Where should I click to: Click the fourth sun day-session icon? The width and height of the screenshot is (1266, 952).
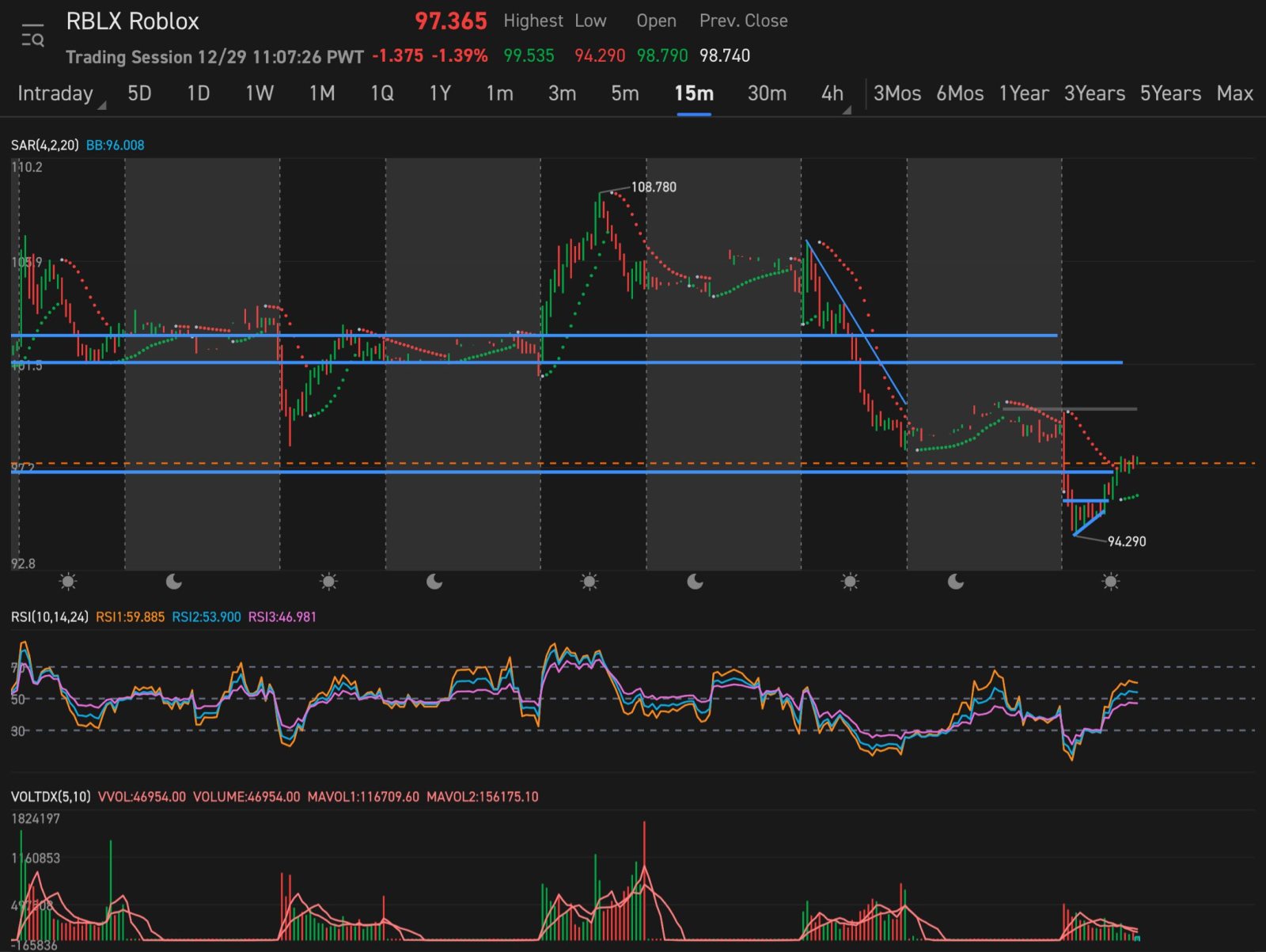pyautogui.click(x=850, y=582)
